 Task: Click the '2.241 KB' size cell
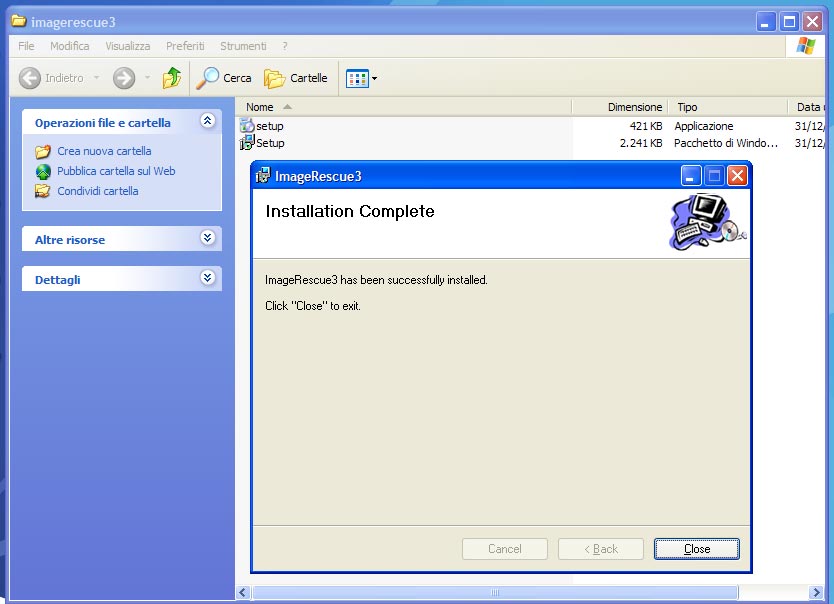tap(641, 143)
